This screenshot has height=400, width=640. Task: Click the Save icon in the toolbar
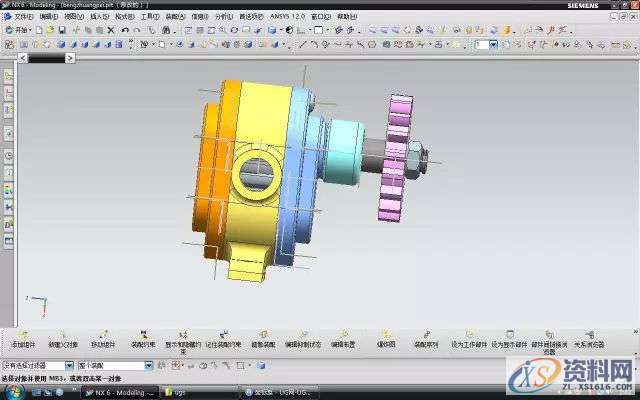coord(60,30)
